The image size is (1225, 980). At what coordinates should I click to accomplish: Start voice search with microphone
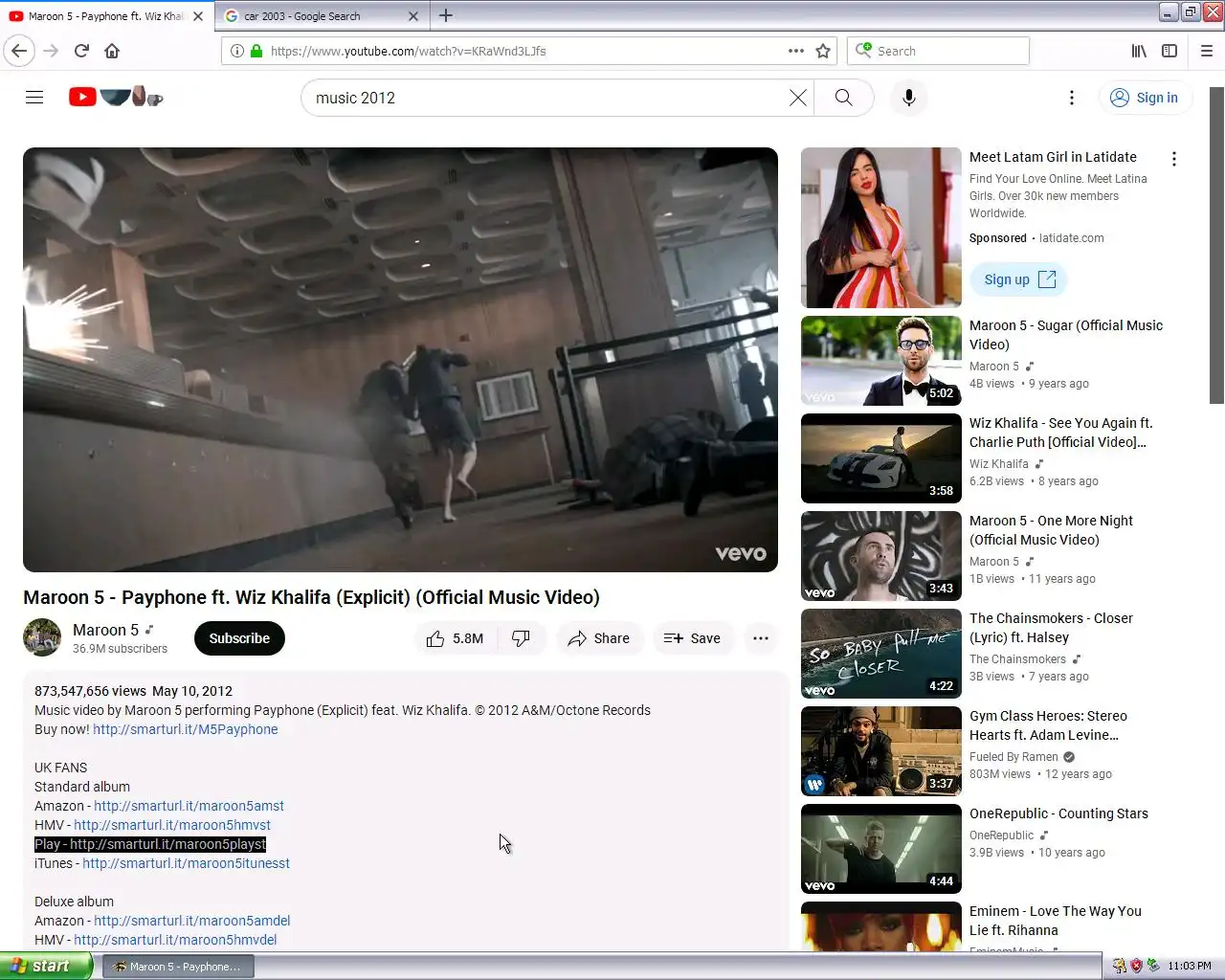(909, 98)
